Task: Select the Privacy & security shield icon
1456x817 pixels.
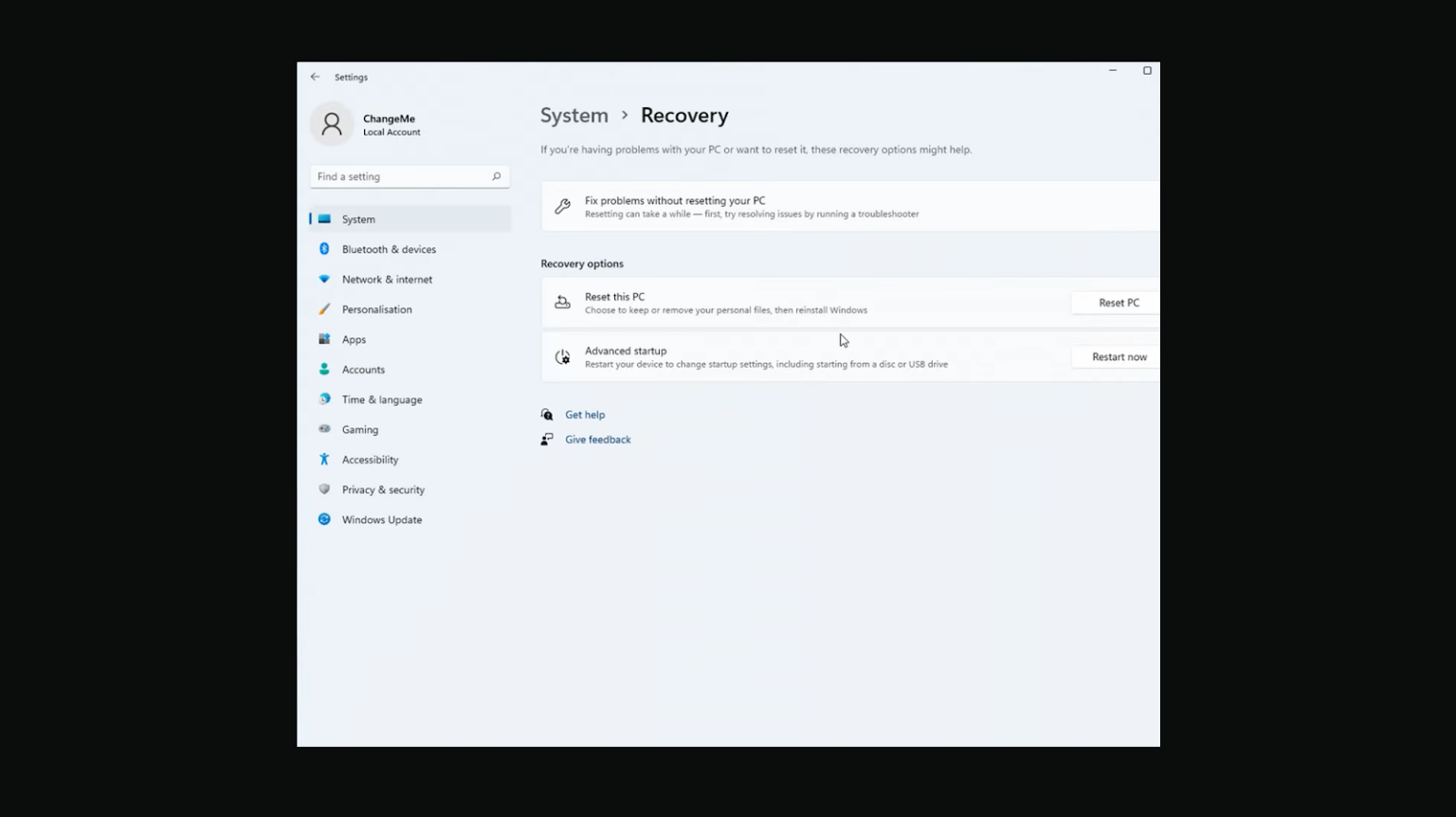Action: 325,489
